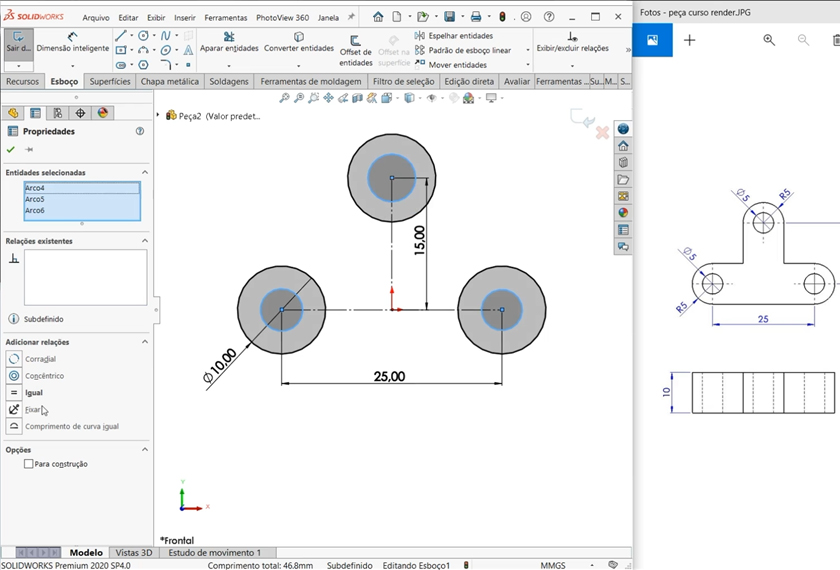This screenshot has height=570, width=840.
Task: Open the Chapa metálica tab
Action: 170,82
